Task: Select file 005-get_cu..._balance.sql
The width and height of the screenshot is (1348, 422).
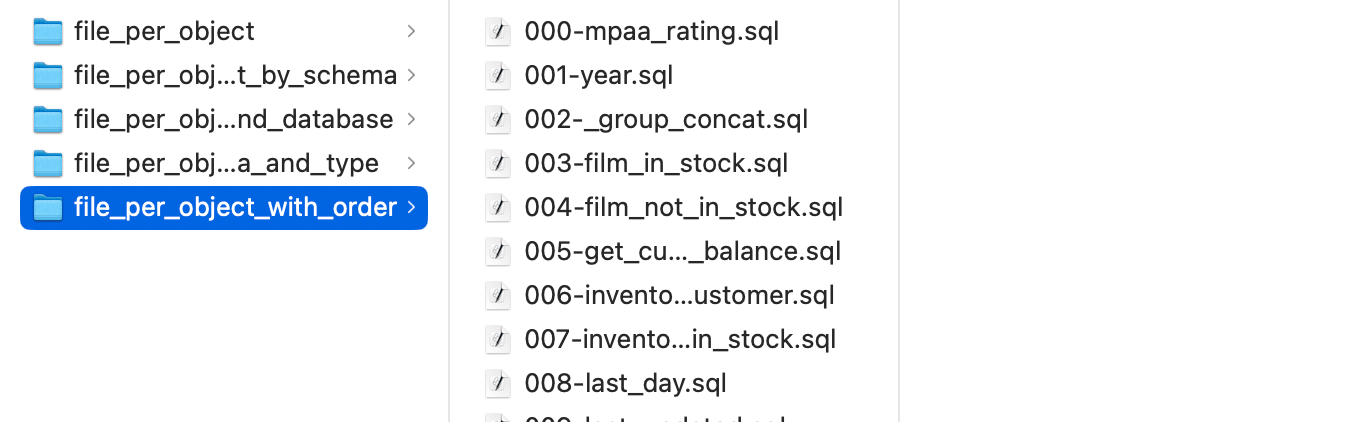Action: [x=682, y=252]
